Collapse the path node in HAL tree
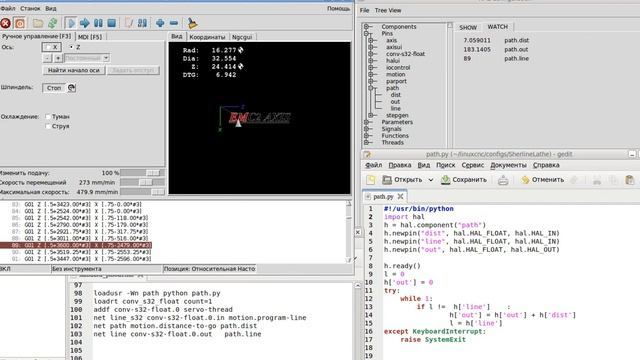Image resolution: width=640 pixels, height=360 pixels. [x=371, y=88]
